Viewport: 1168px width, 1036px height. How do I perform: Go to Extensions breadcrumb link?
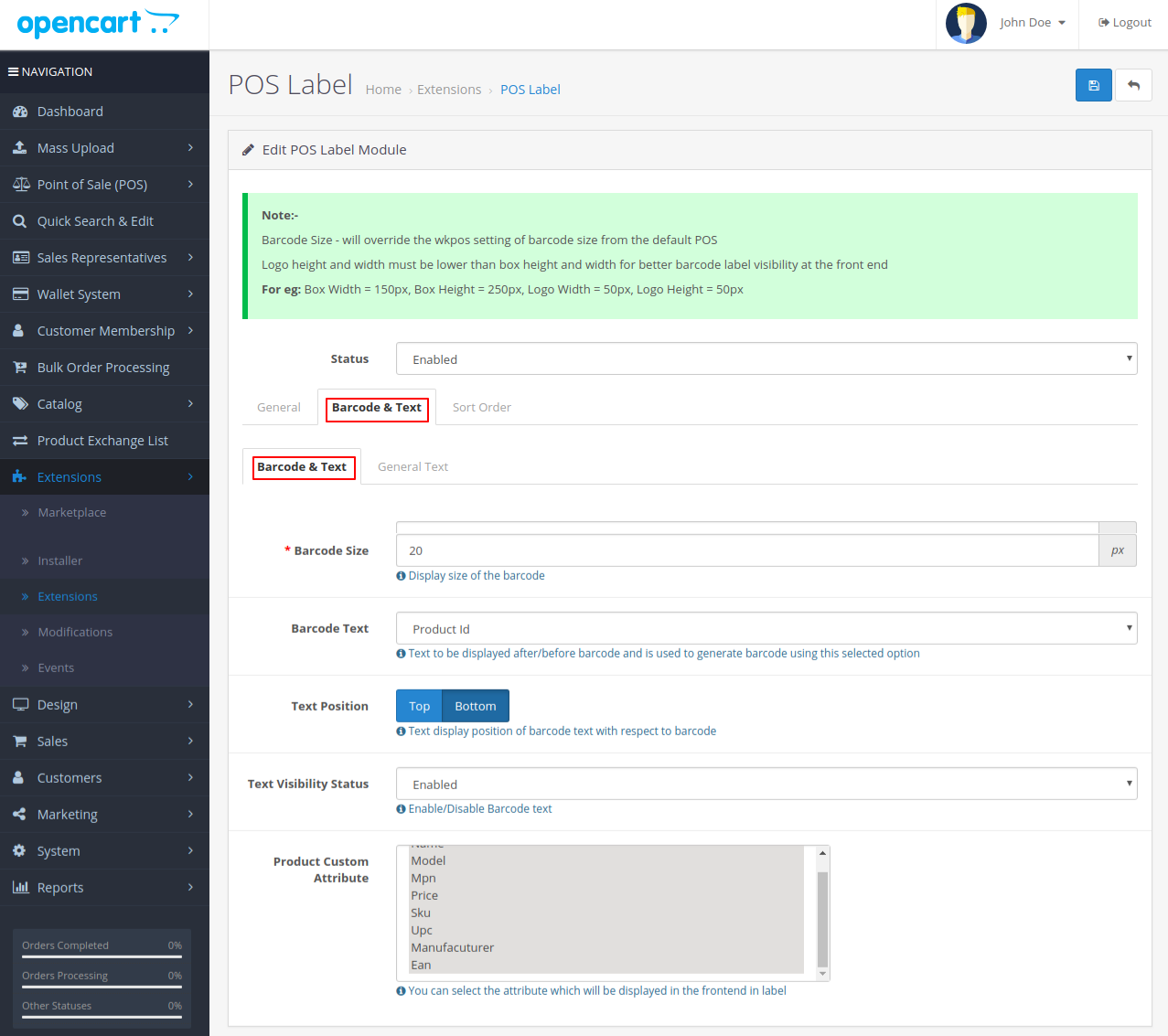pyautogui.click(x=449, y=90)
